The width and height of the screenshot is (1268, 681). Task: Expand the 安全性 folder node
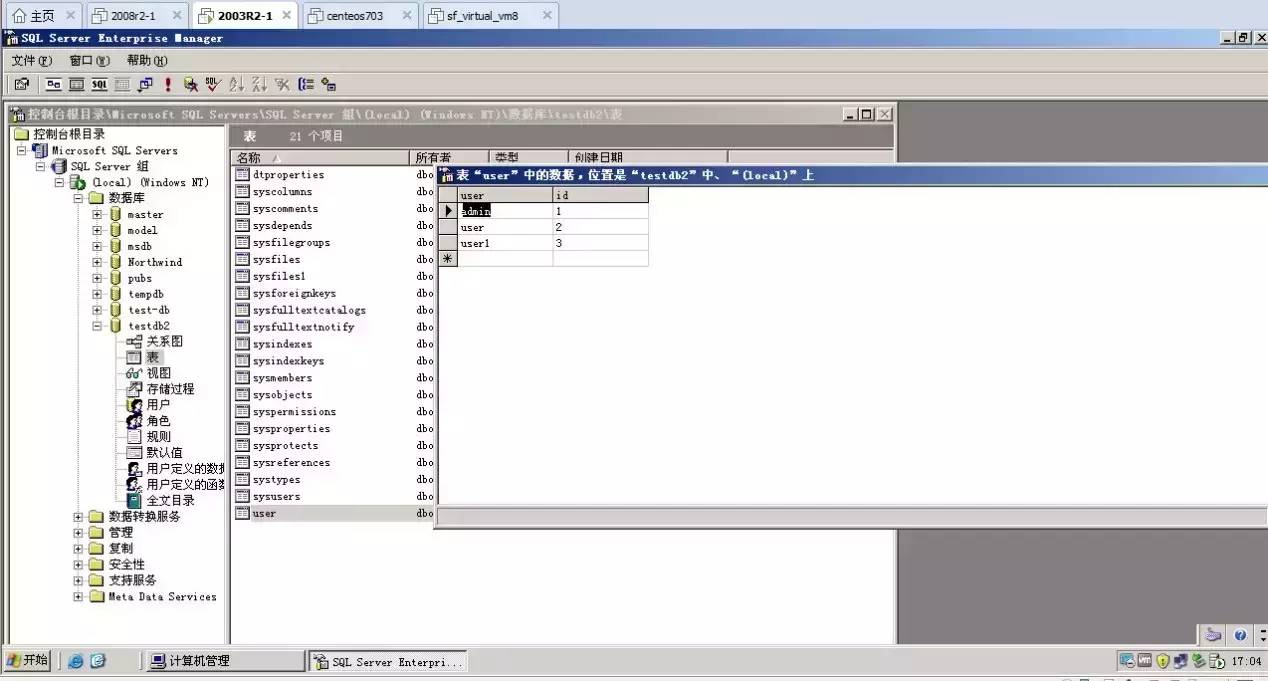[78, 565]
